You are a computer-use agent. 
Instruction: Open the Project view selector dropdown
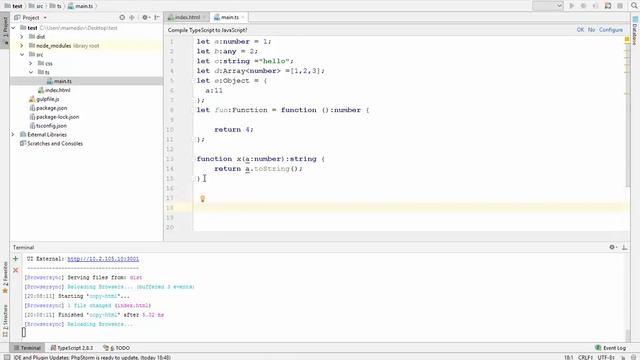(31, 18)
